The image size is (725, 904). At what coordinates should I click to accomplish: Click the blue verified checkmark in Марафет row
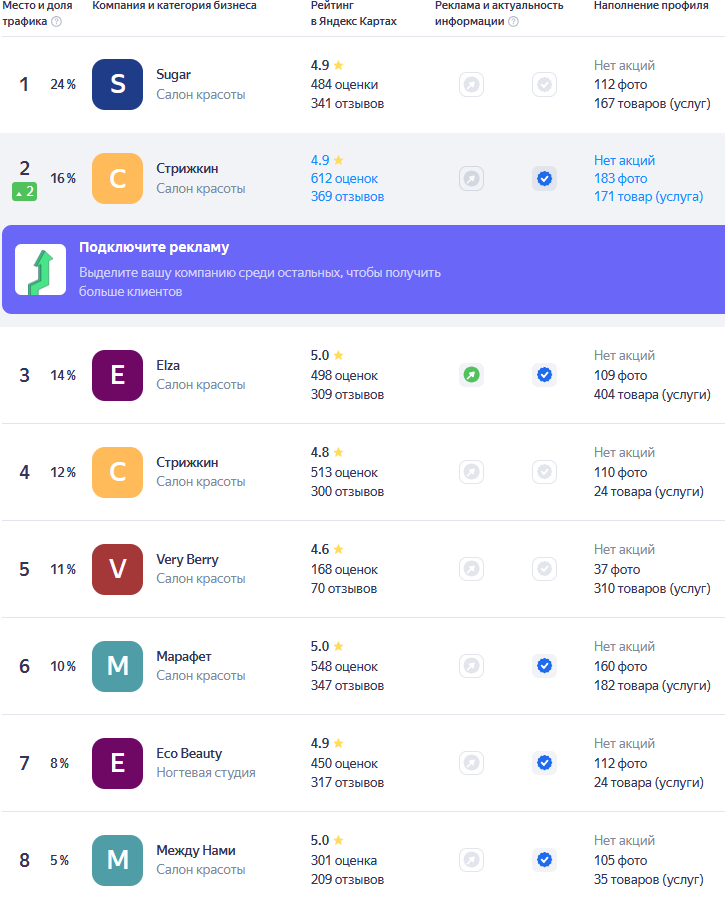pyautogui.click(x=544, y=666)
